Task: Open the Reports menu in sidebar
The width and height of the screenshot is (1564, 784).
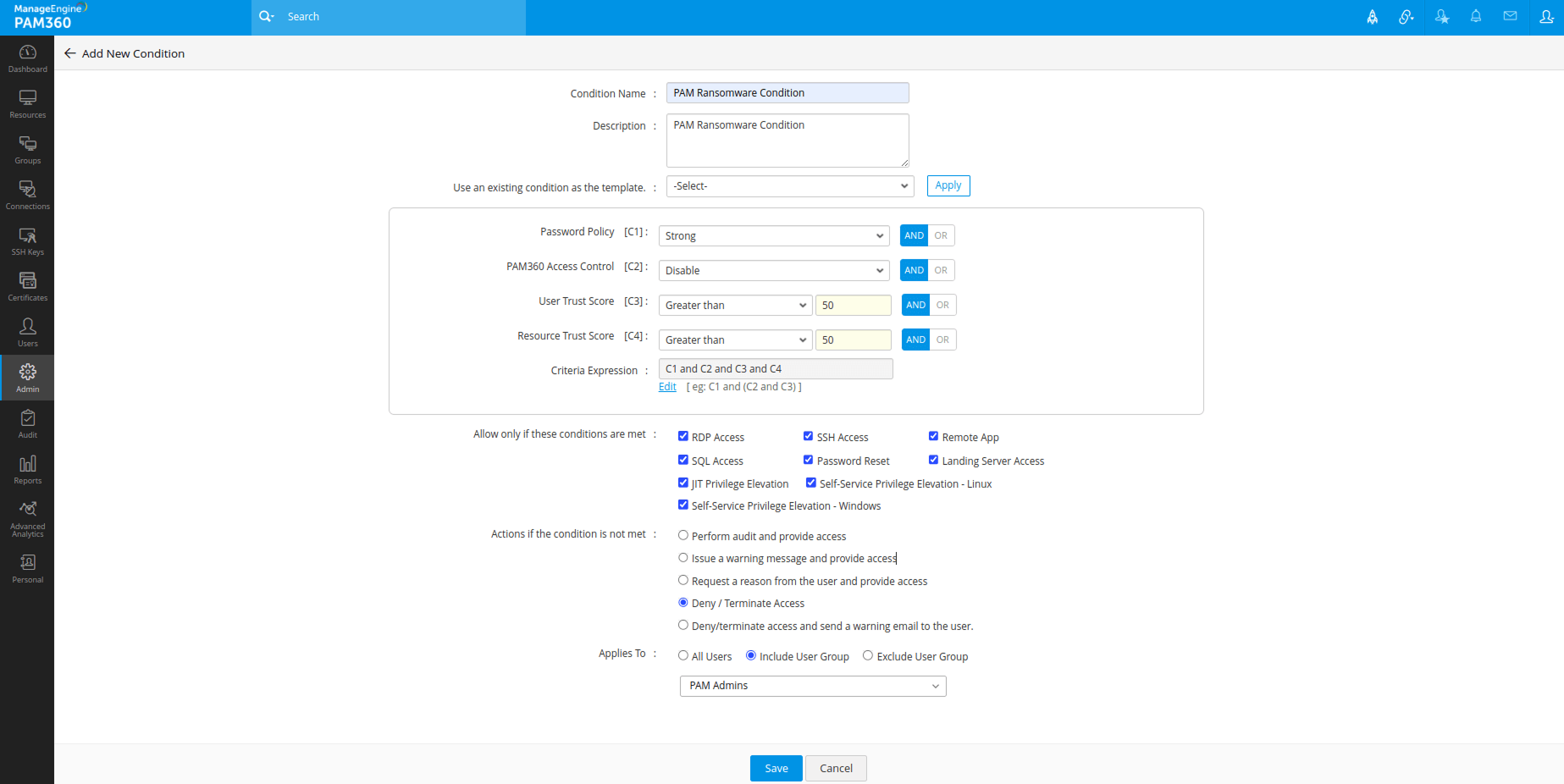Action: tap(27, 470)
